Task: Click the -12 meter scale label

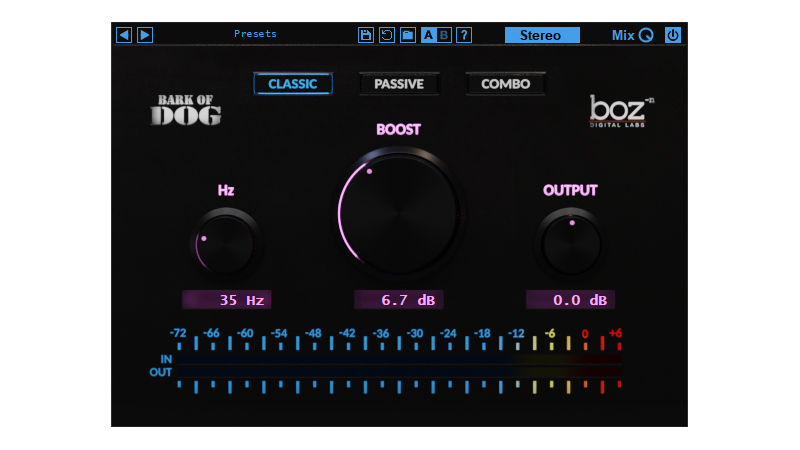Action: tap(516, 333)
